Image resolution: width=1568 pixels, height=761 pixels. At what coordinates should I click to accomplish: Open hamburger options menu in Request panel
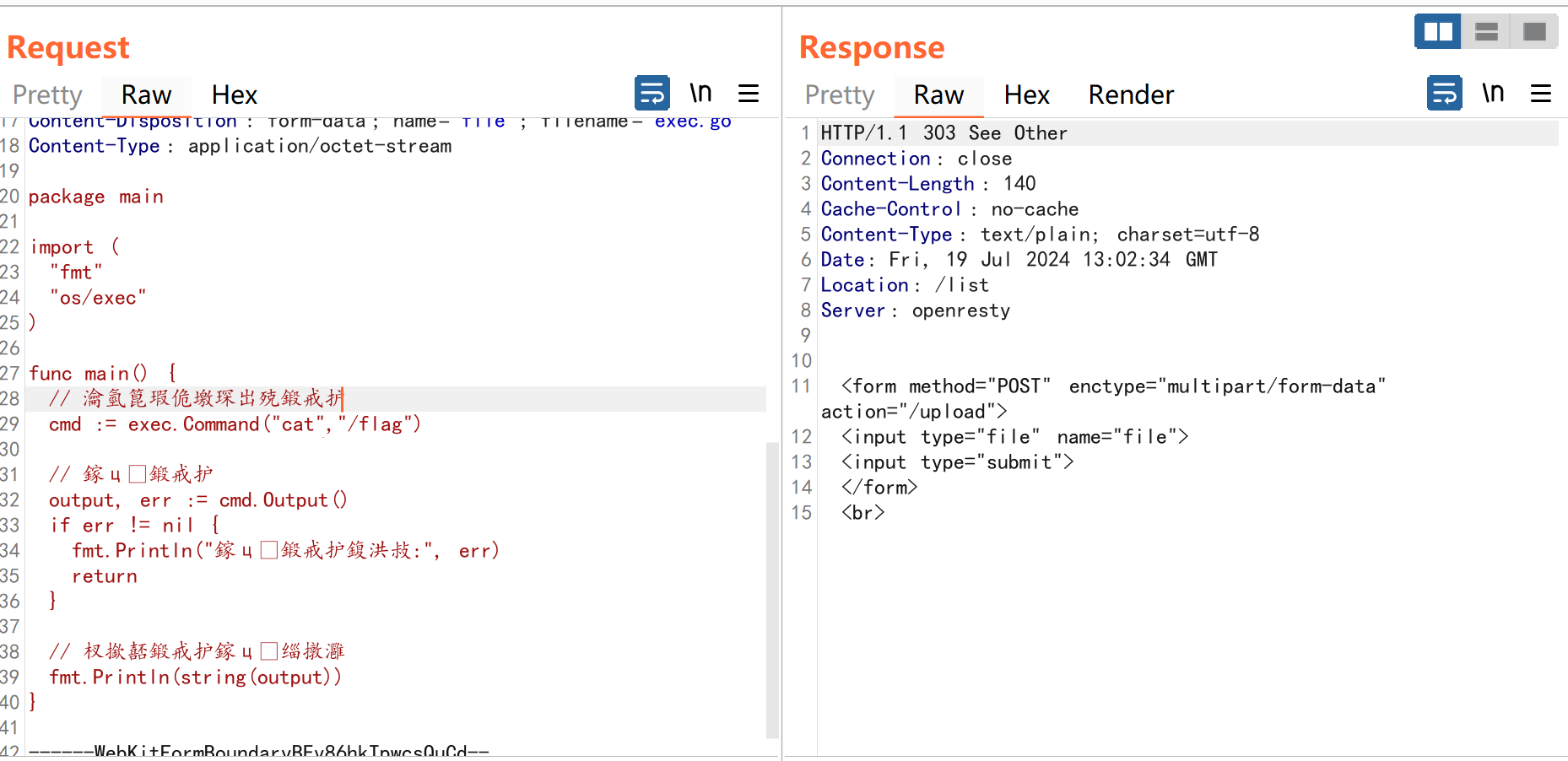[749, 93]
